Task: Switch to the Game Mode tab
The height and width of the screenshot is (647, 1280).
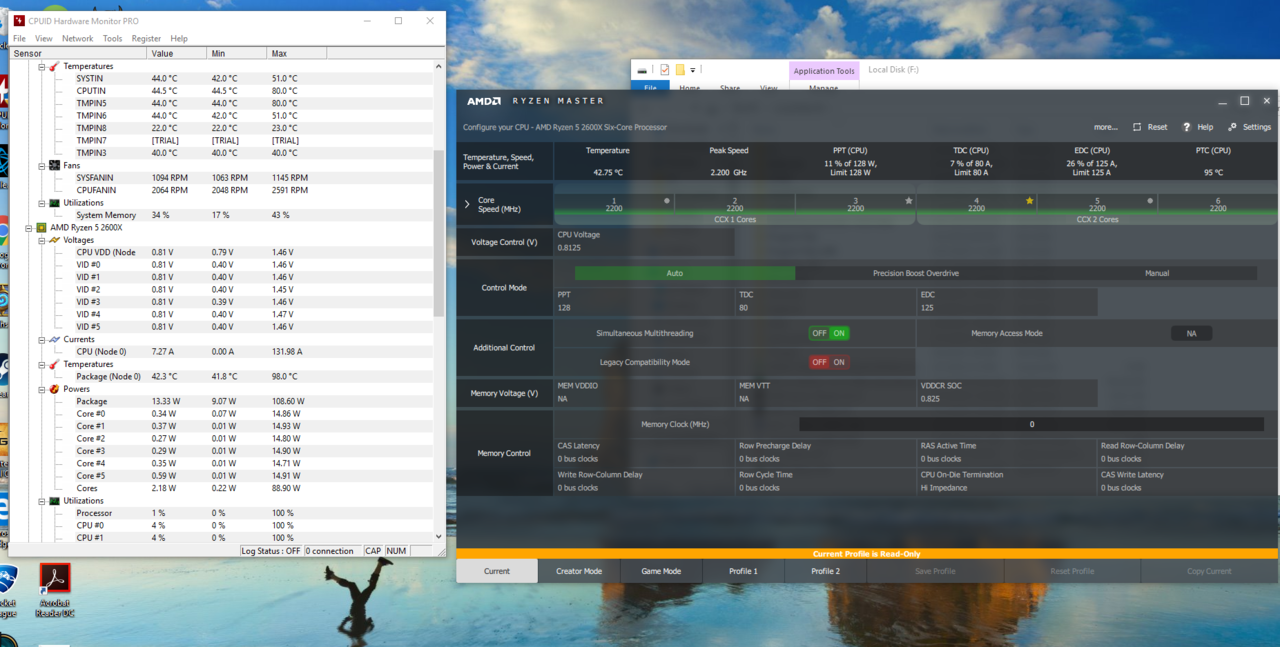Action: [661, 571]
